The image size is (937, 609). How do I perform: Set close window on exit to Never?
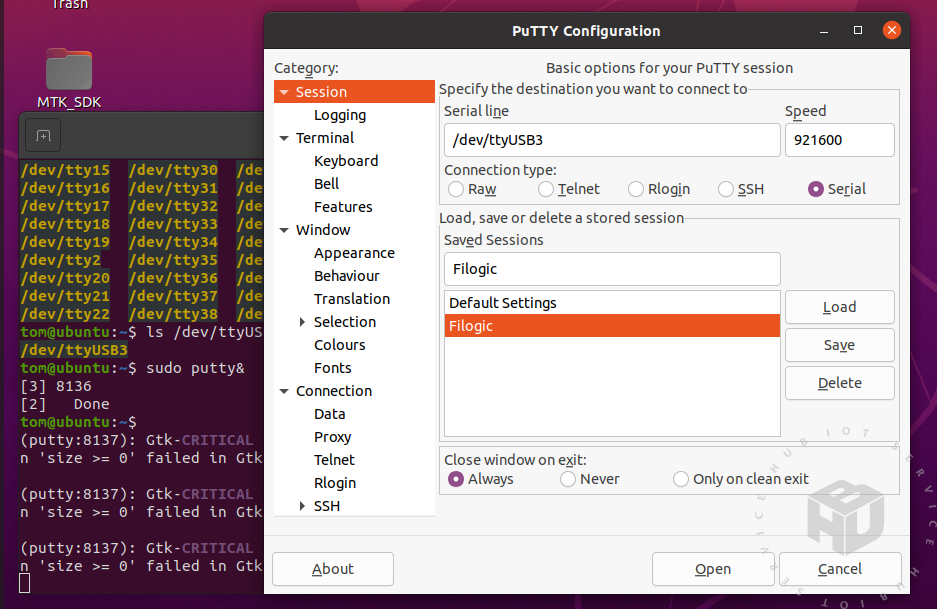[x=568, y=479]
